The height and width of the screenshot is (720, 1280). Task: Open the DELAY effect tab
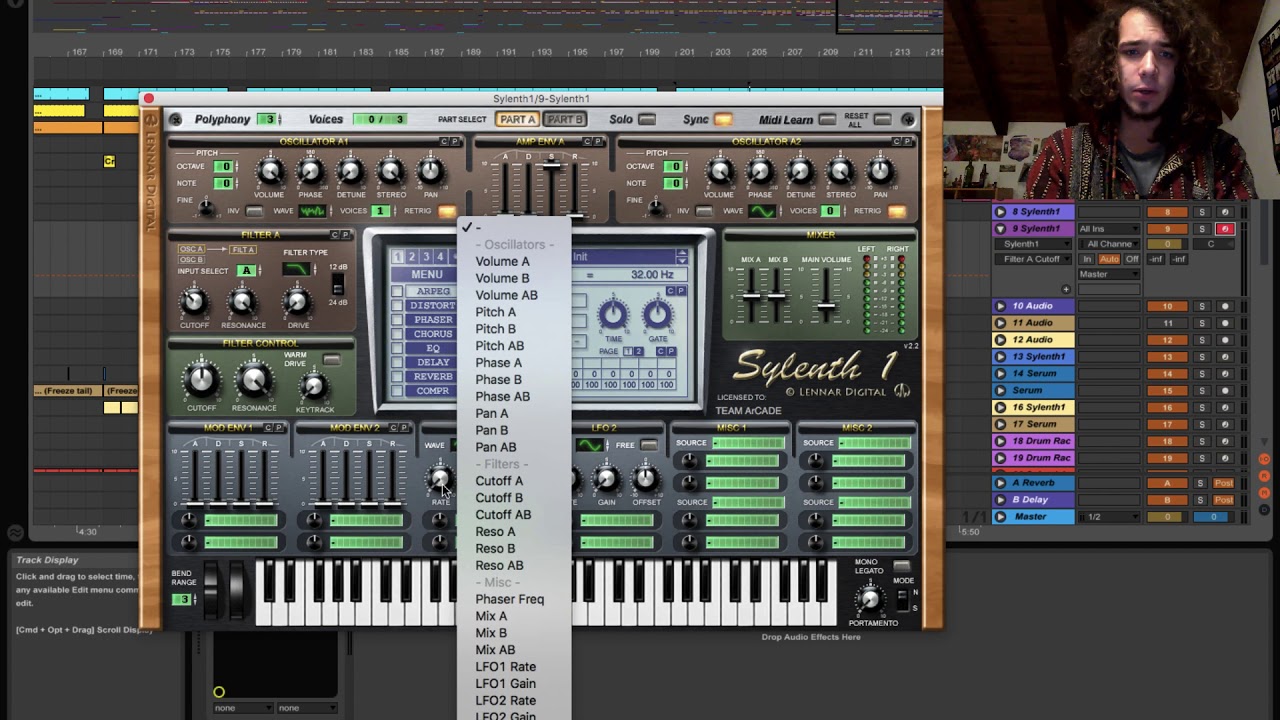tap(432, 363)
